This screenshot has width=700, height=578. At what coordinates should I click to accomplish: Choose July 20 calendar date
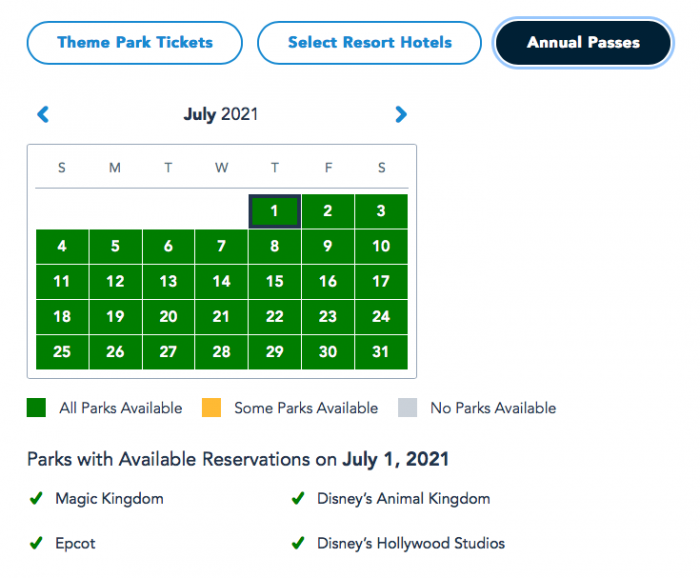click(x=168, y=317)
